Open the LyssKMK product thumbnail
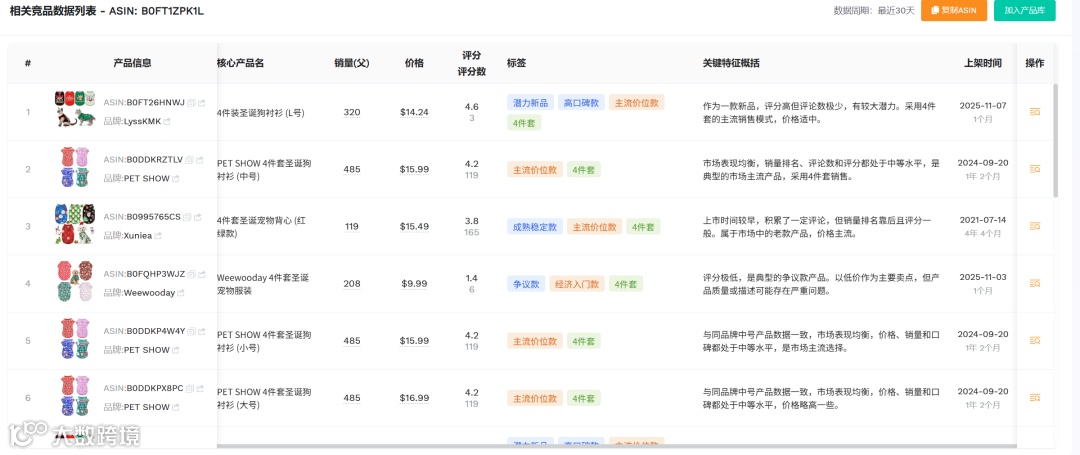1080x455 pixels. [75, 109]
